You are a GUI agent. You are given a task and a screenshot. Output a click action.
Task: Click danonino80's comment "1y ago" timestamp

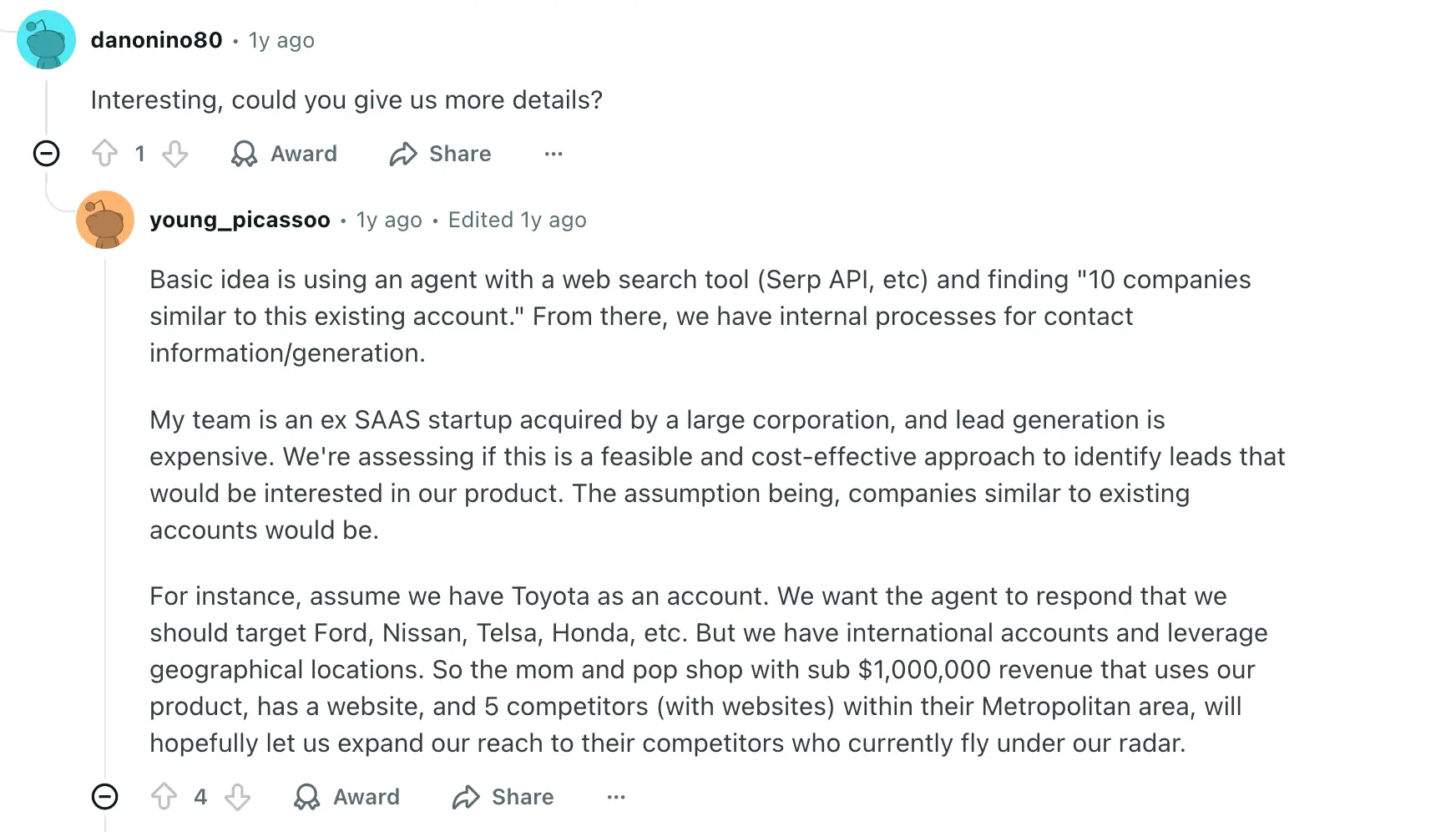point(281,40)
